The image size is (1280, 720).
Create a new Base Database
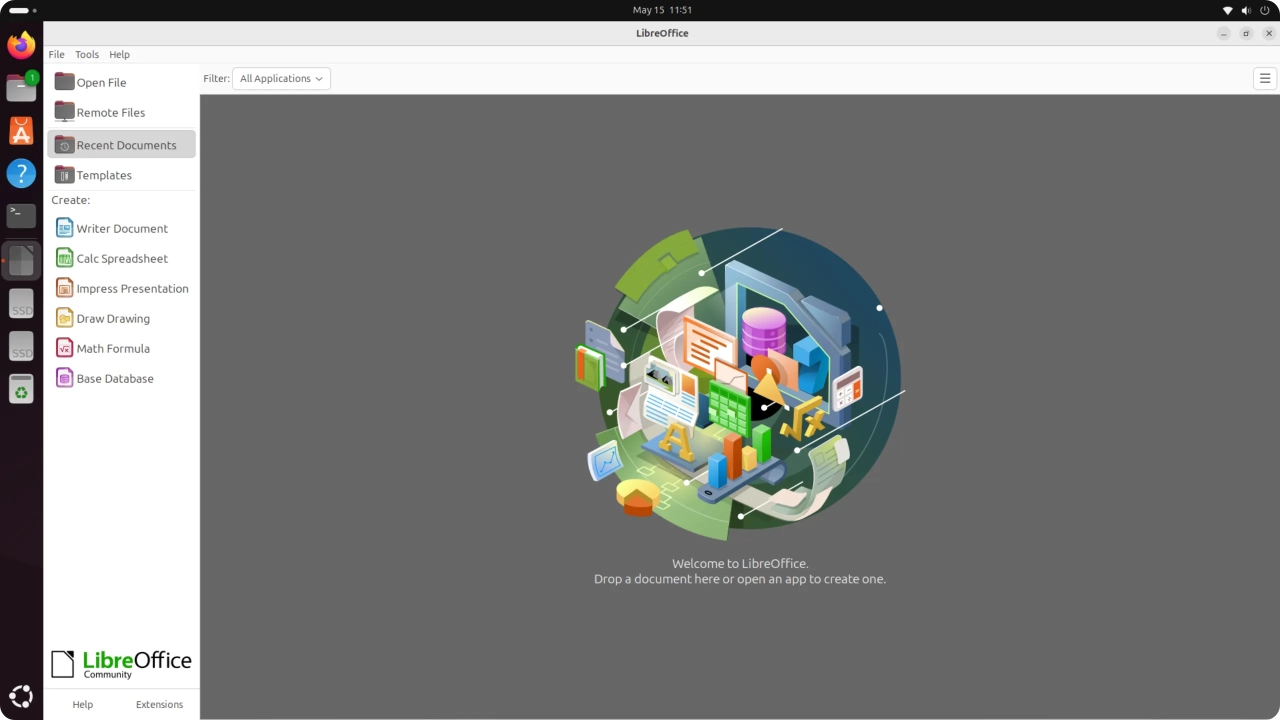pos(121,378)
